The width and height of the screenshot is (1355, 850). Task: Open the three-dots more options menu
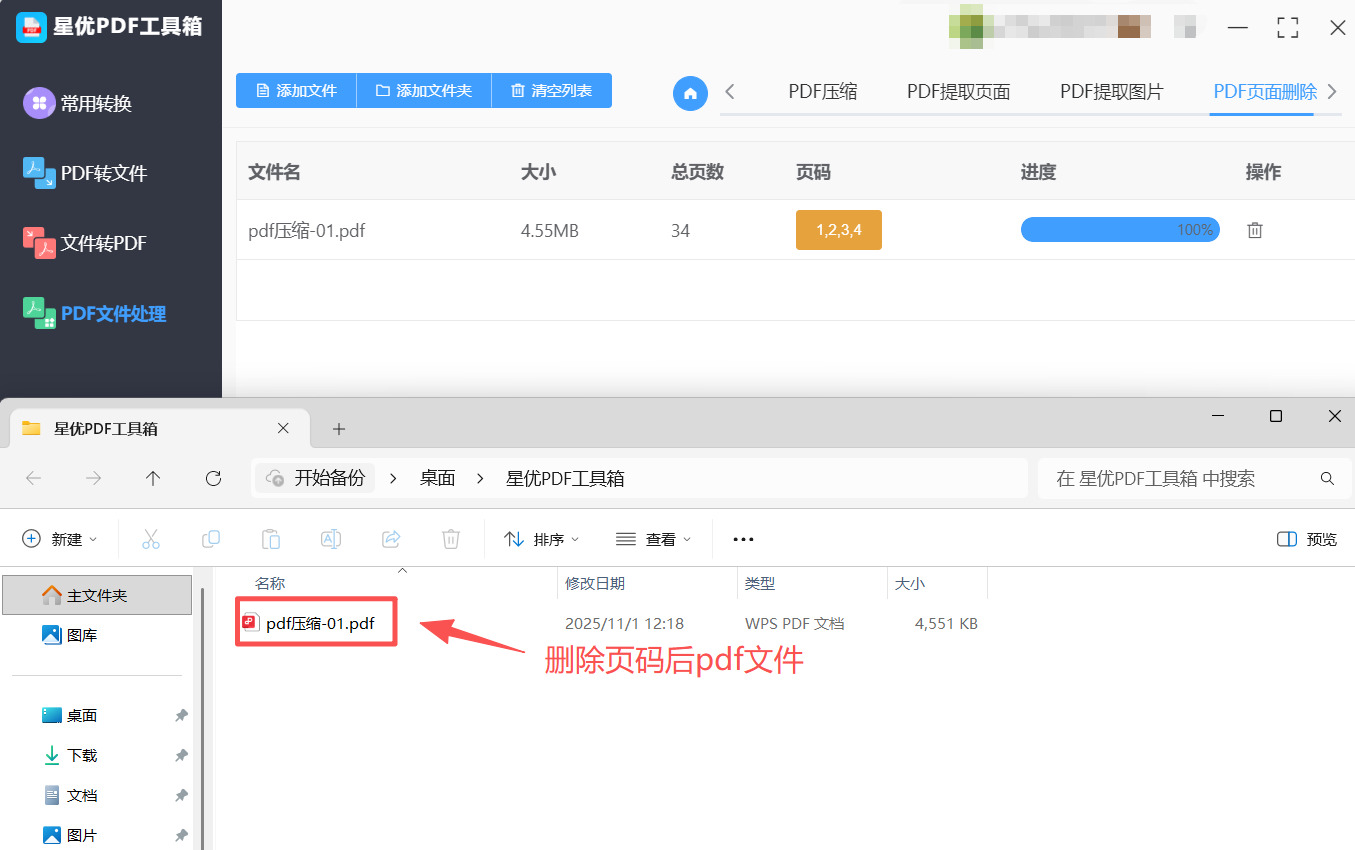(x=743, y=539)
